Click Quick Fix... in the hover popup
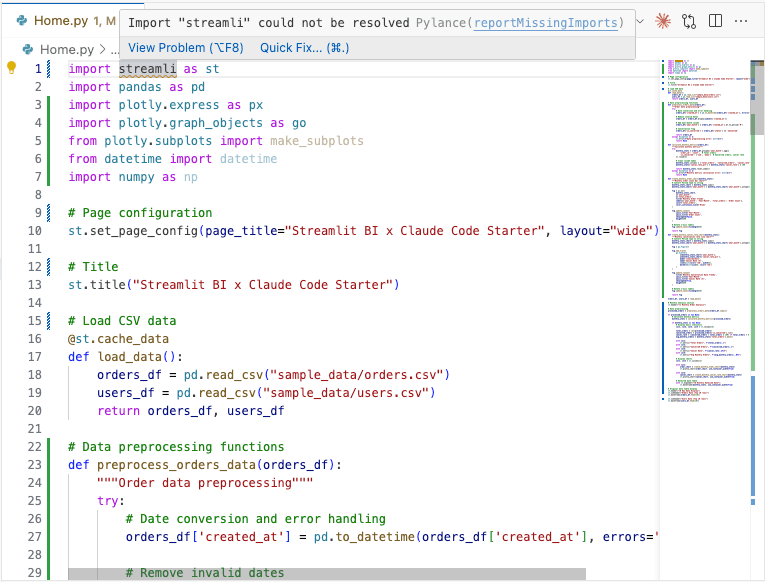The image size is (765, 582). coord(304,48)
